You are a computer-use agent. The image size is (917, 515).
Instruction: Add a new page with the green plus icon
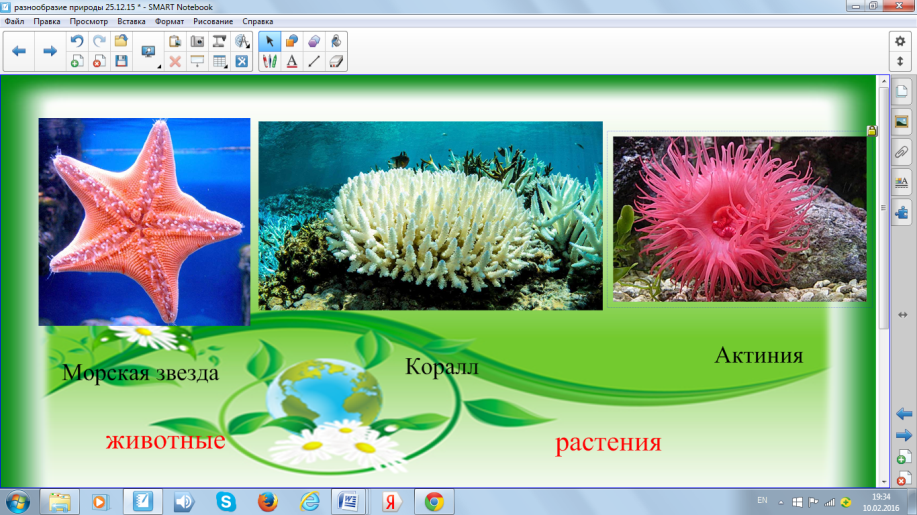tap(77, 61)
